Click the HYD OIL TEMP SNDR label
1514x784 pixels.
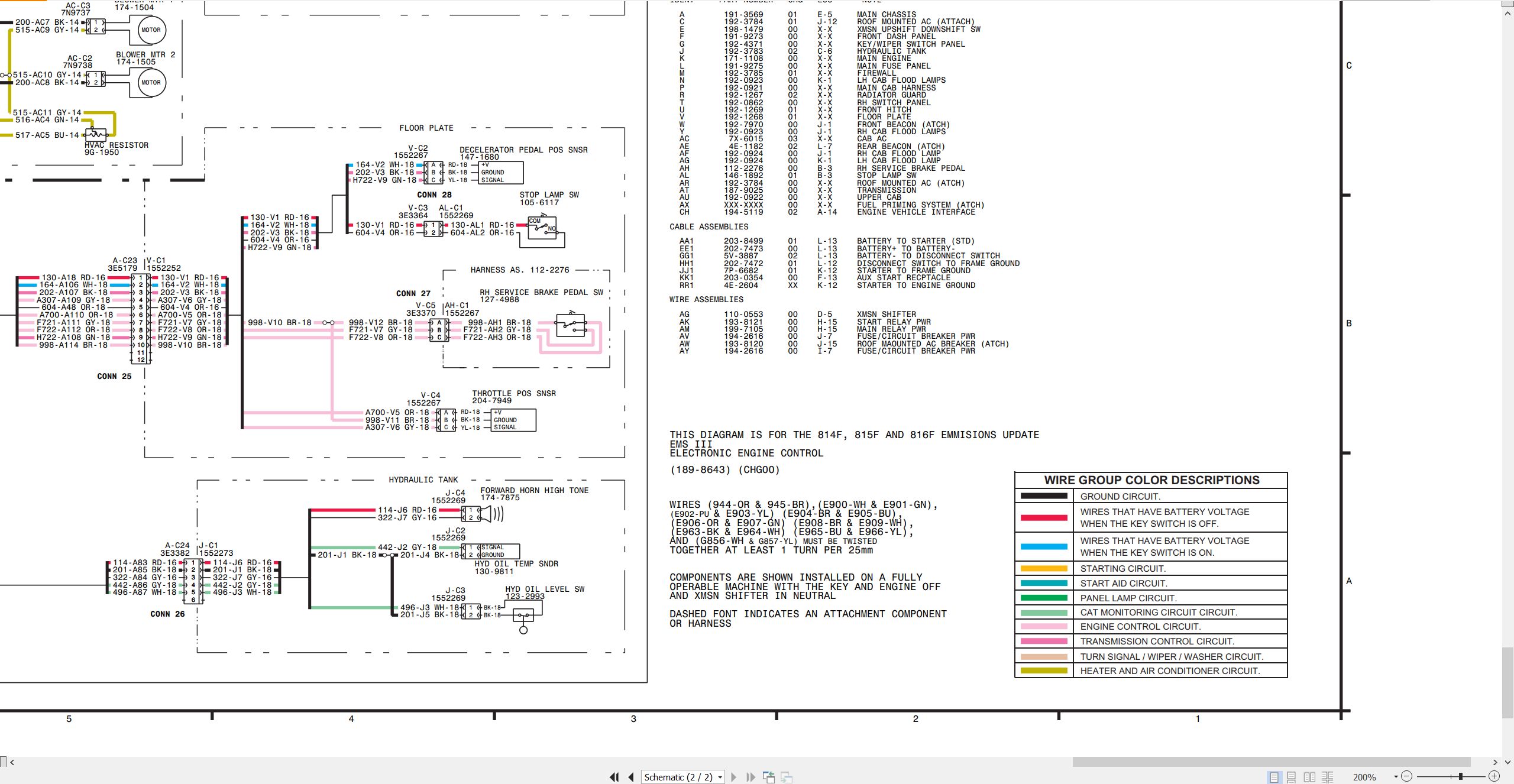[516, 563]
